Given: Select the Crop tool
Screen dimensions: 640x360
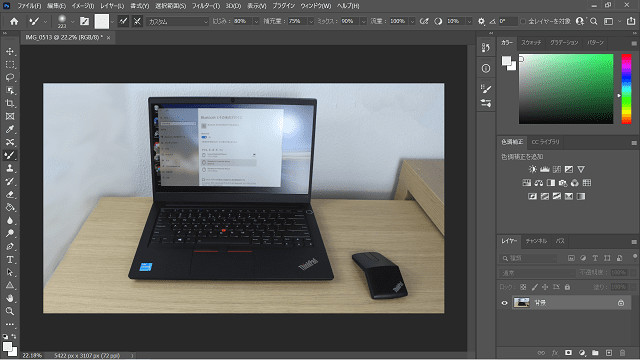Looking at the screenshot, I should click(10, 103).
